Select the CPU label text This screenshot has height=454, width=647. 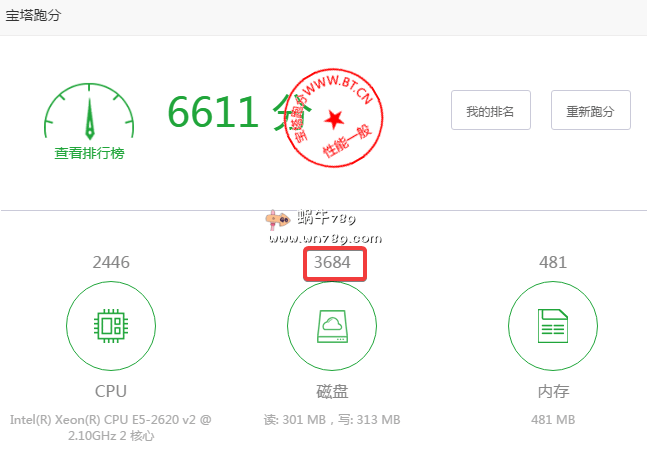tap(111, 390)
